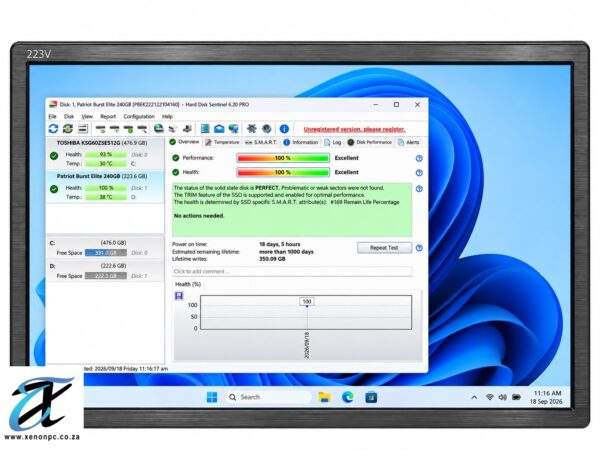Click the D: free space bar
Viewport: 600px width, 450px height.
[x=106, y=276]
